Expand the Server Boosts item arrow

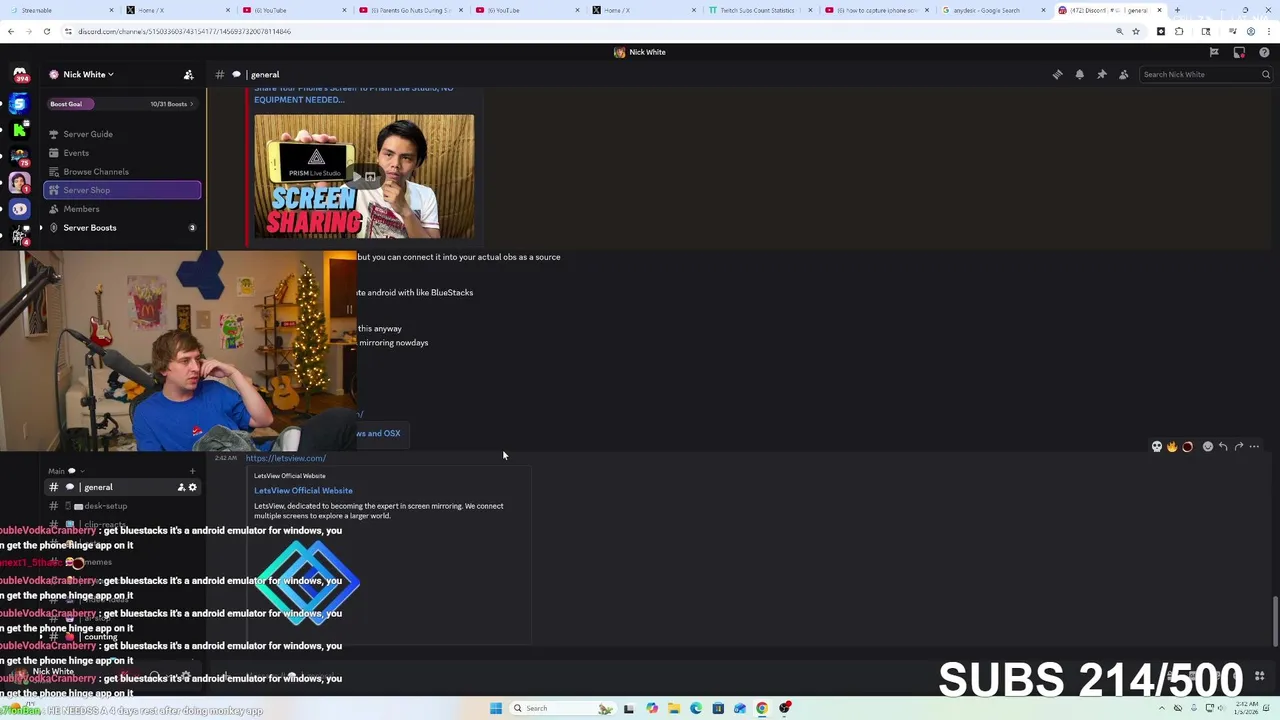pos(41,228)
